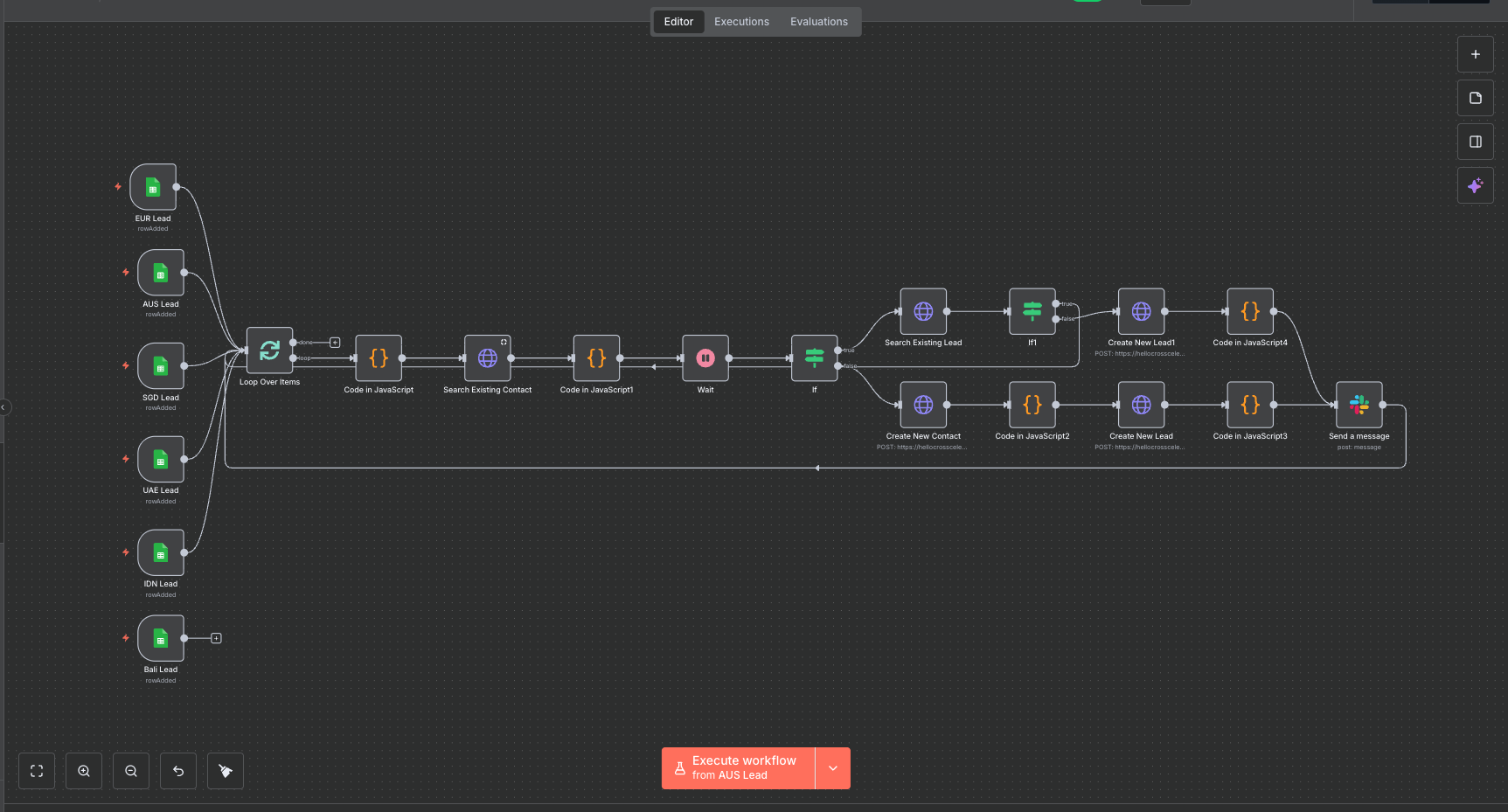Open the Execute workflow options chevron
The height and width of the screenshot is (812, 1508).
(x=832, y=767)
